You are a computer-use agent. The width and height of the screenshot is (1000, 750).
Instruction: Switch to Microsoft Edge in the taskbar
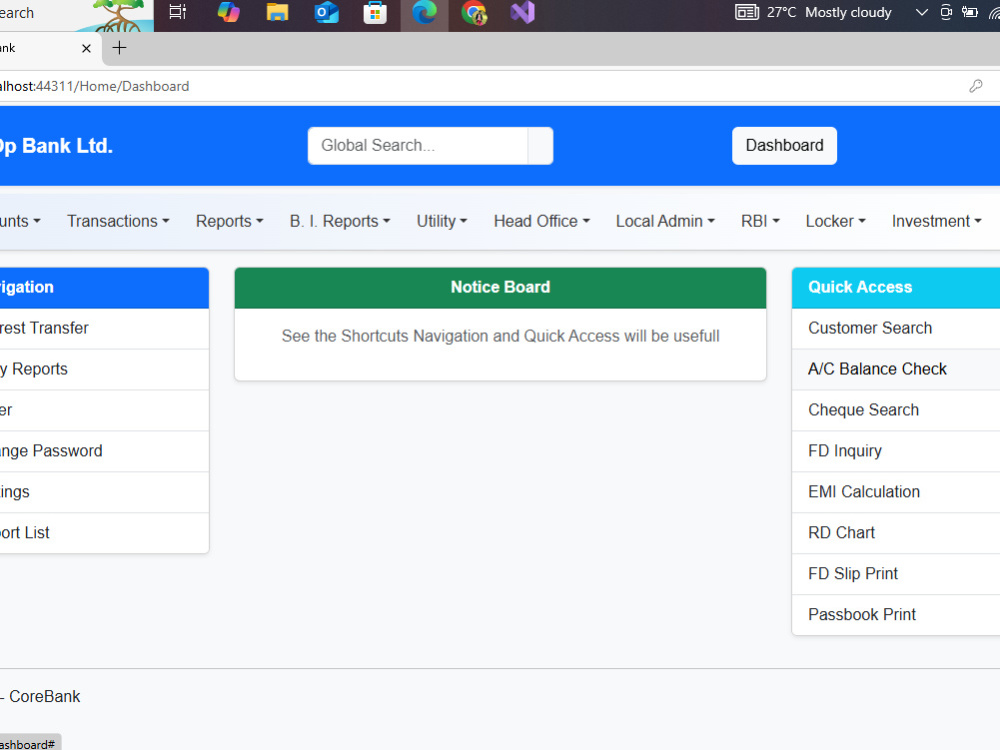click(424, 12)
